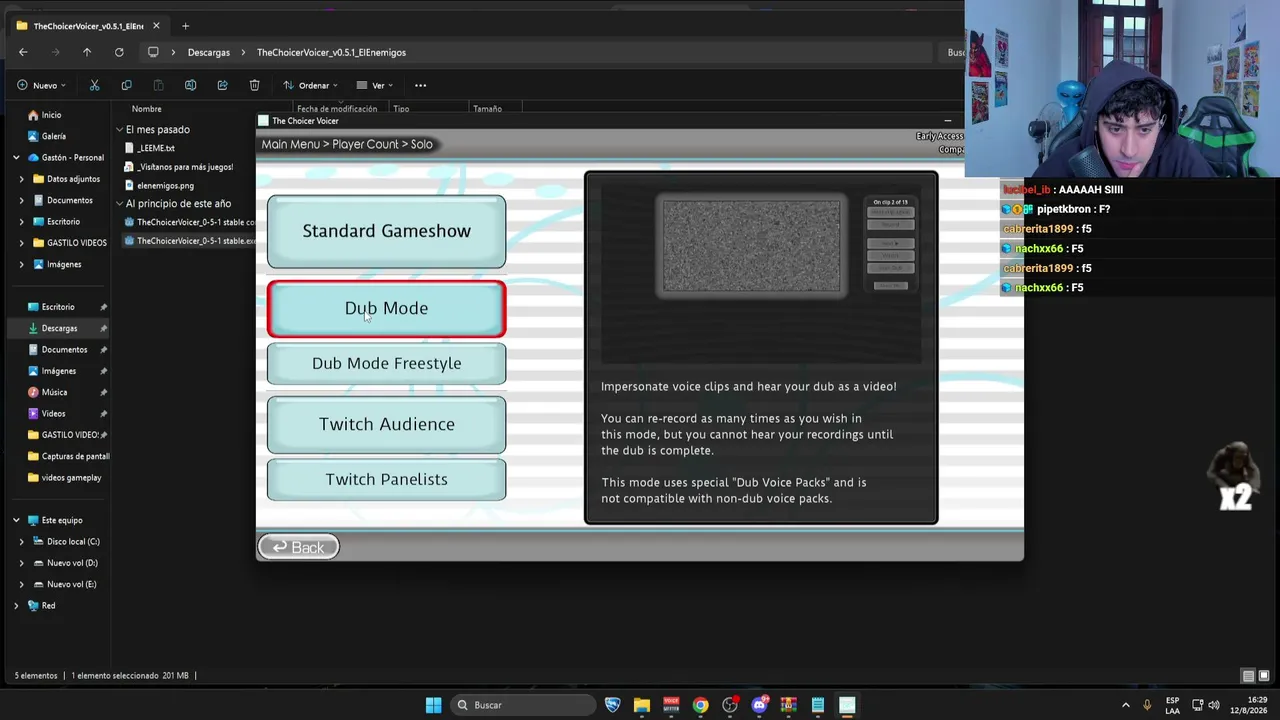The image size is (1280, 720).
Task: Open Galería in the Explorer sidebar
Action: click(x=46, y=136)
